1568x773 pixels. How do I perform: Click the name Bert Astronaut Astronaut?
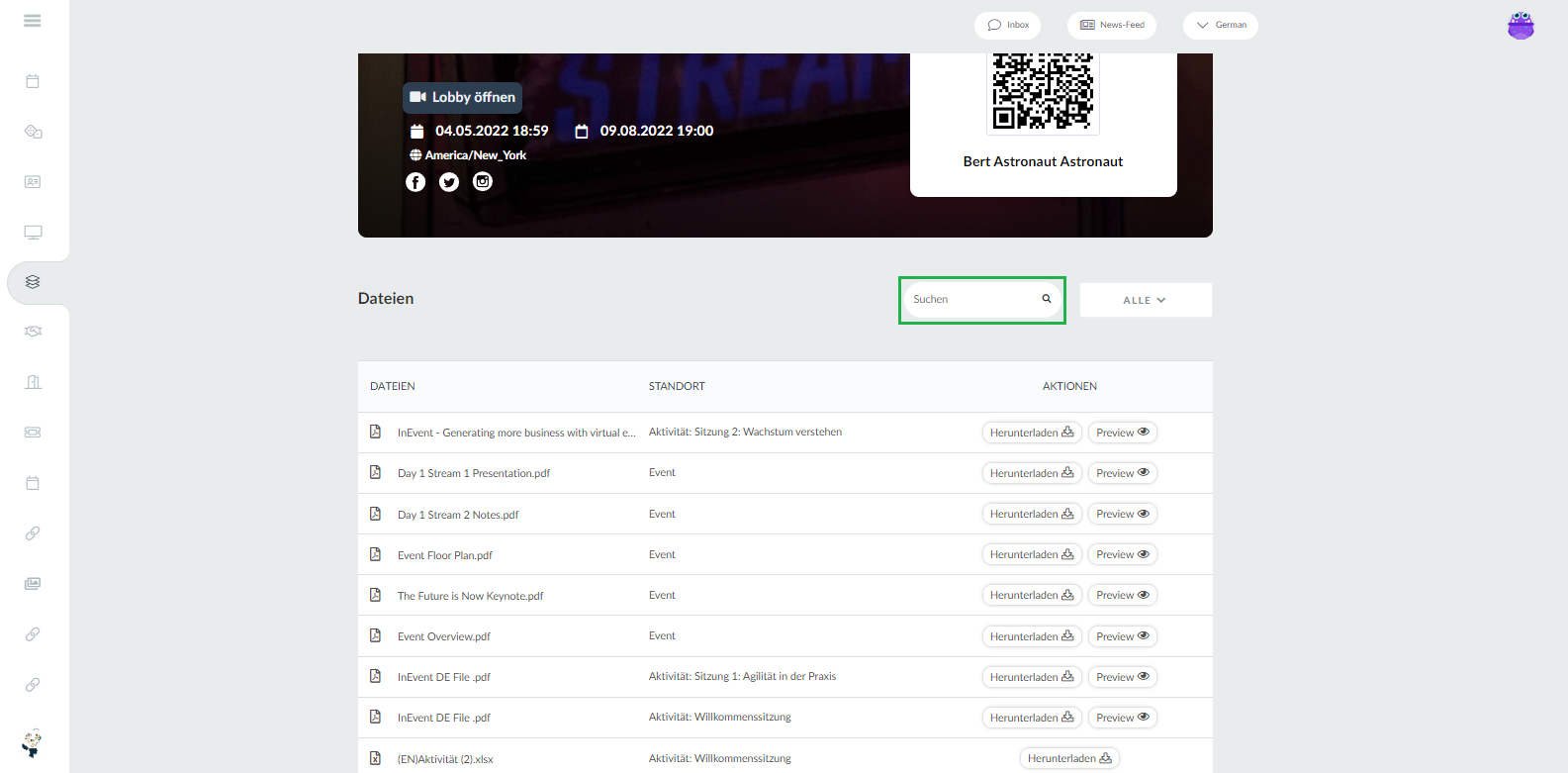pos(1043,161)
